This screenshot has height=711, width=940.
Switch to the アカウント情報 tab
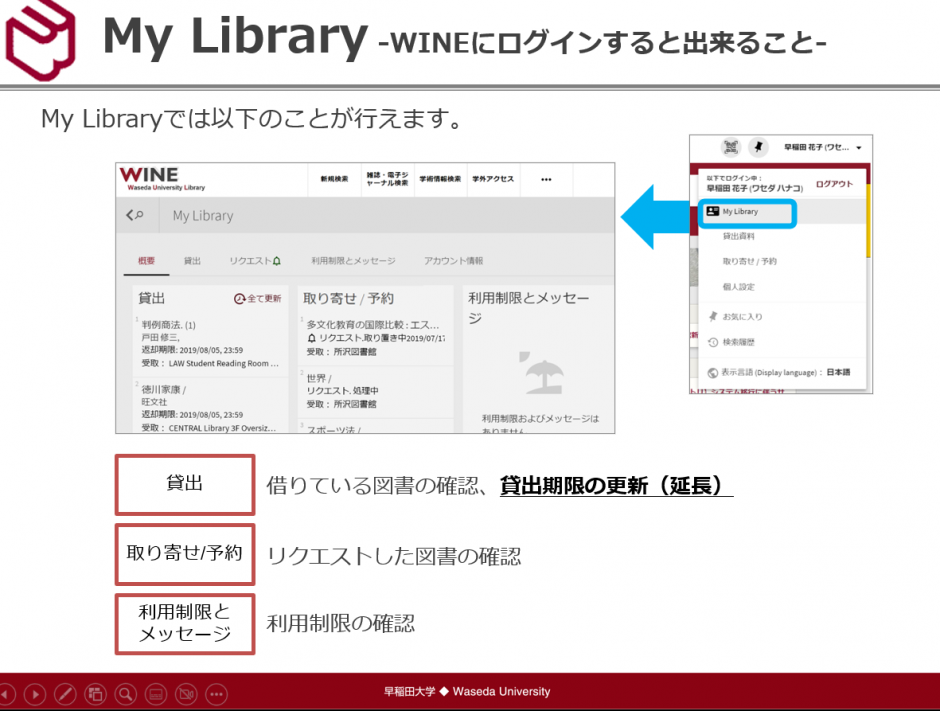[454, 260]
